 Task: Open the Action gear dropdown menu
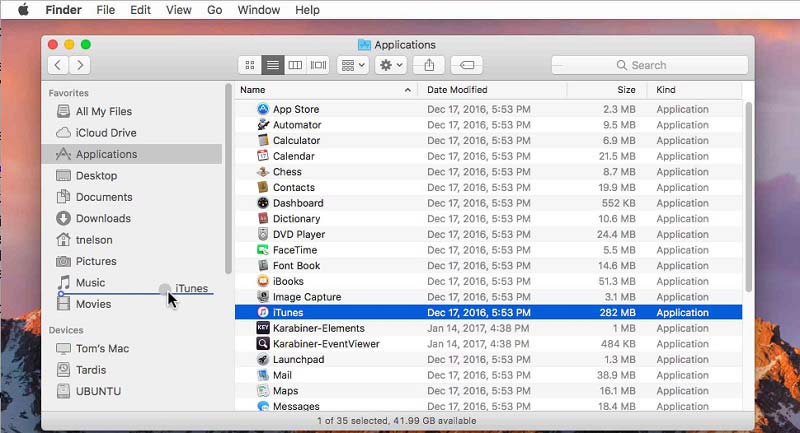coord(389,65)
